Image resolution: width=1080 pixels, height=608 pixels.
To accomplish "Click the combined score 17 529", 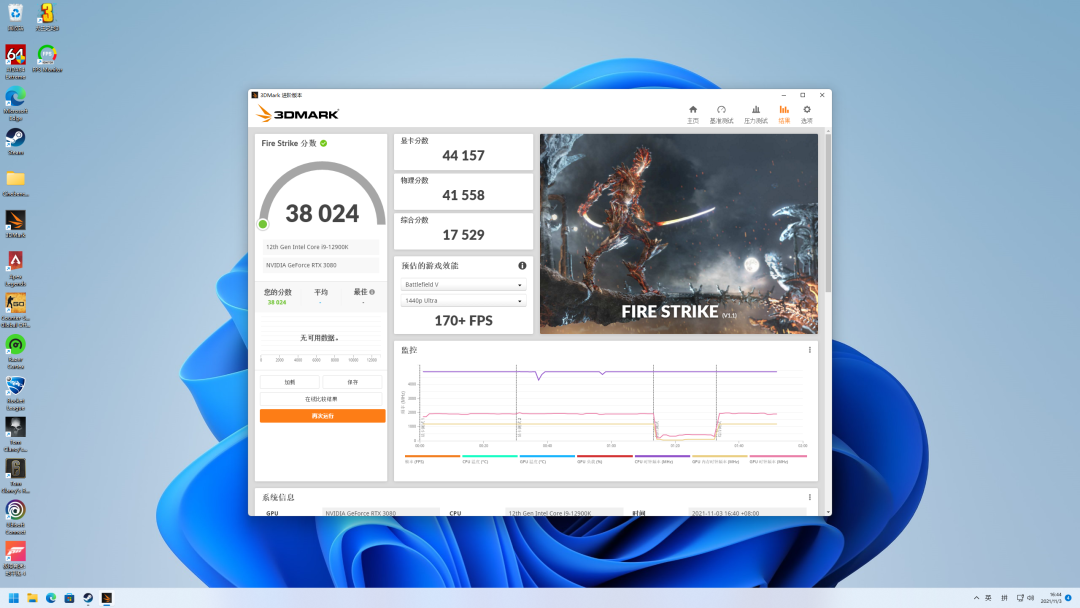I will (464, 235).
